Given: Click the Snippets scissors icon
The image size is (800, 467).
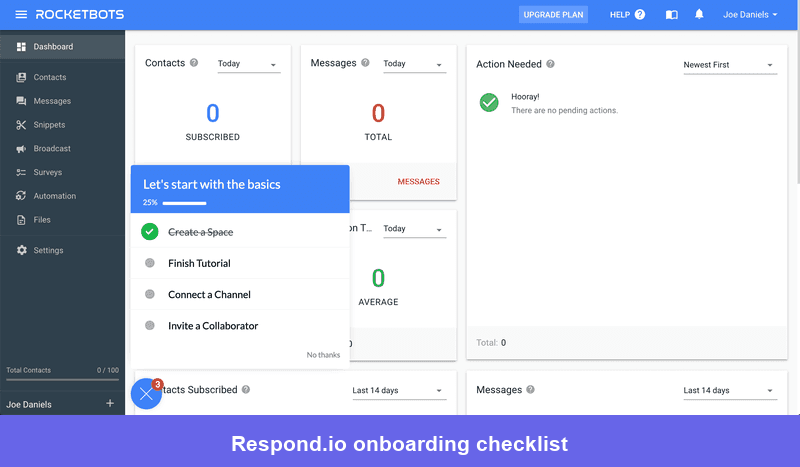Looking at the screenshot, I should (x=21, y=125).
